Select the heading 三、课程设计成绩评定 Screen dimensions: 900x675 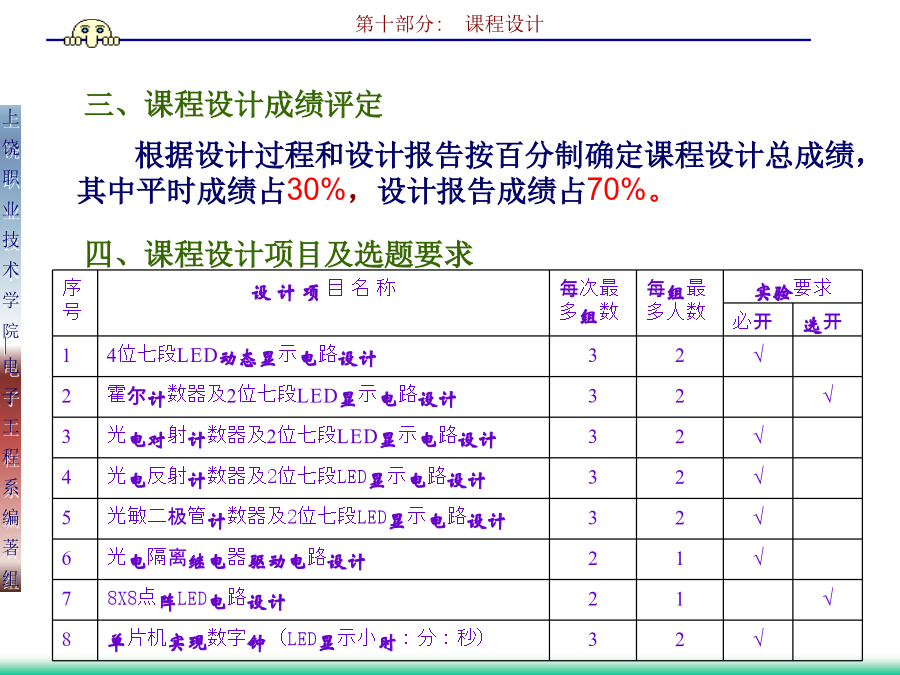coord(234,104)
